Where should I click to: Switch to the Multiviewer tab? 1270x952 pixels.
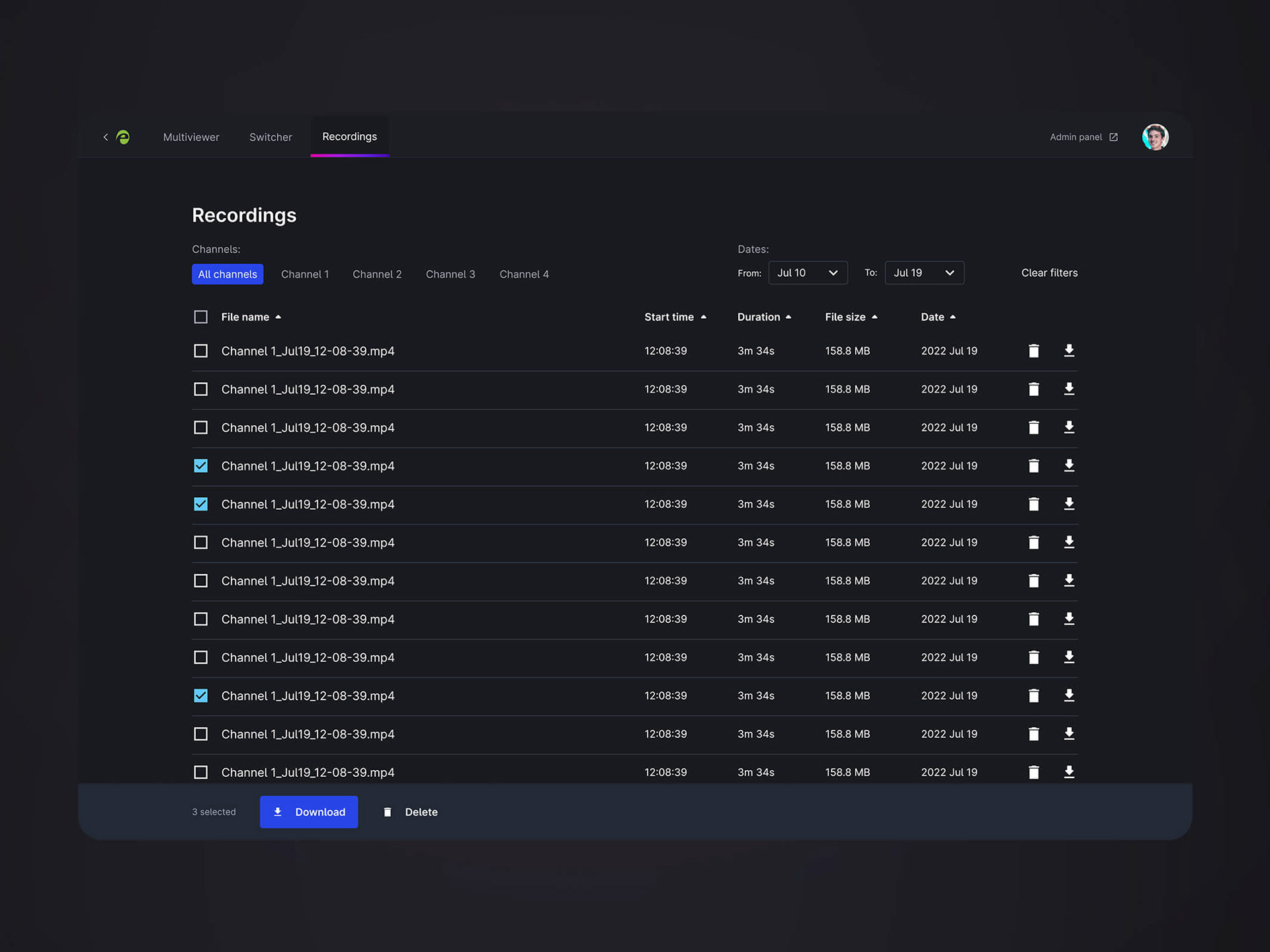click(x=191, y=137)
